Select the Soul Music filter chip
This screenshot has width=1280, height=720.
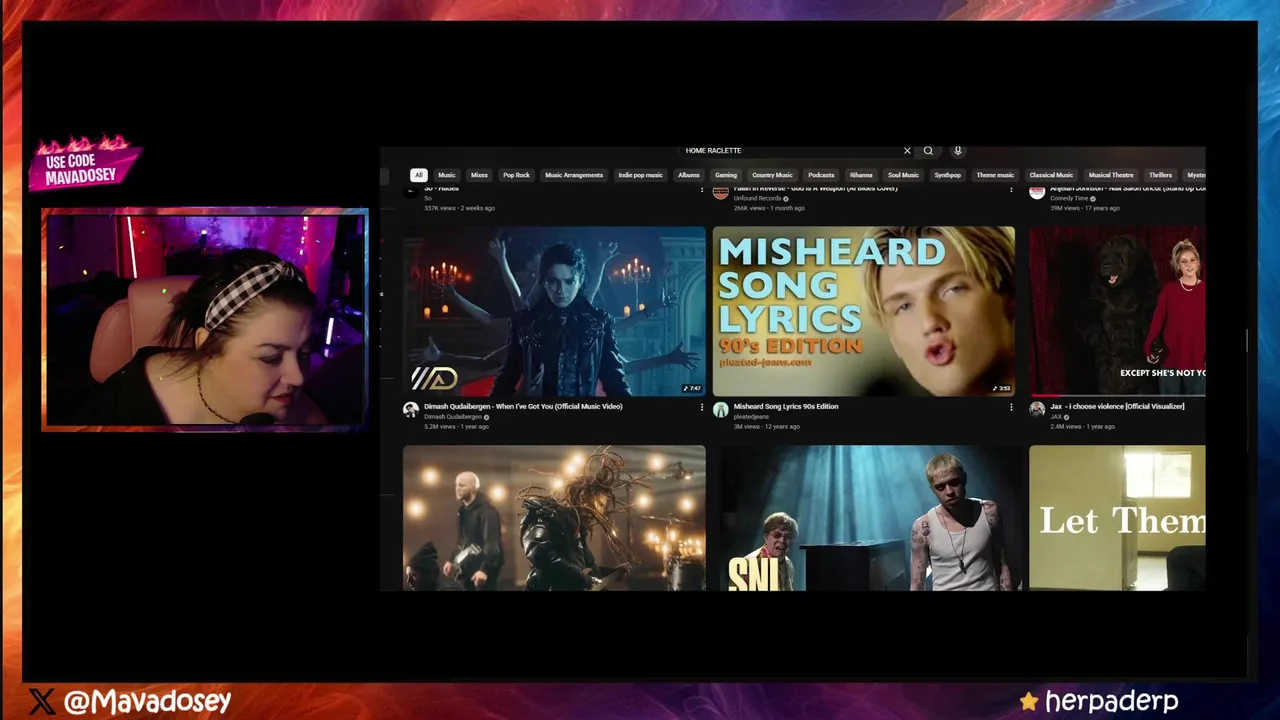click(x=903, y=175)
